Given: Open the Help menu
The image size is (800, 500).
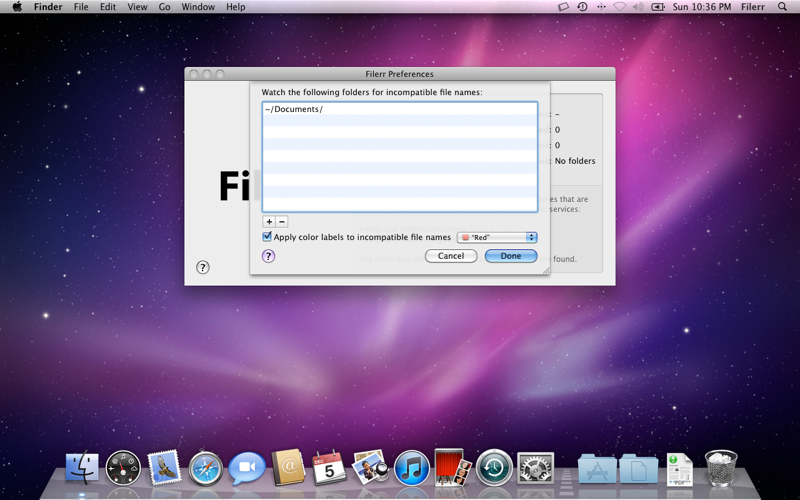Looking at the screenshot, I should click(x=236, y=7).
